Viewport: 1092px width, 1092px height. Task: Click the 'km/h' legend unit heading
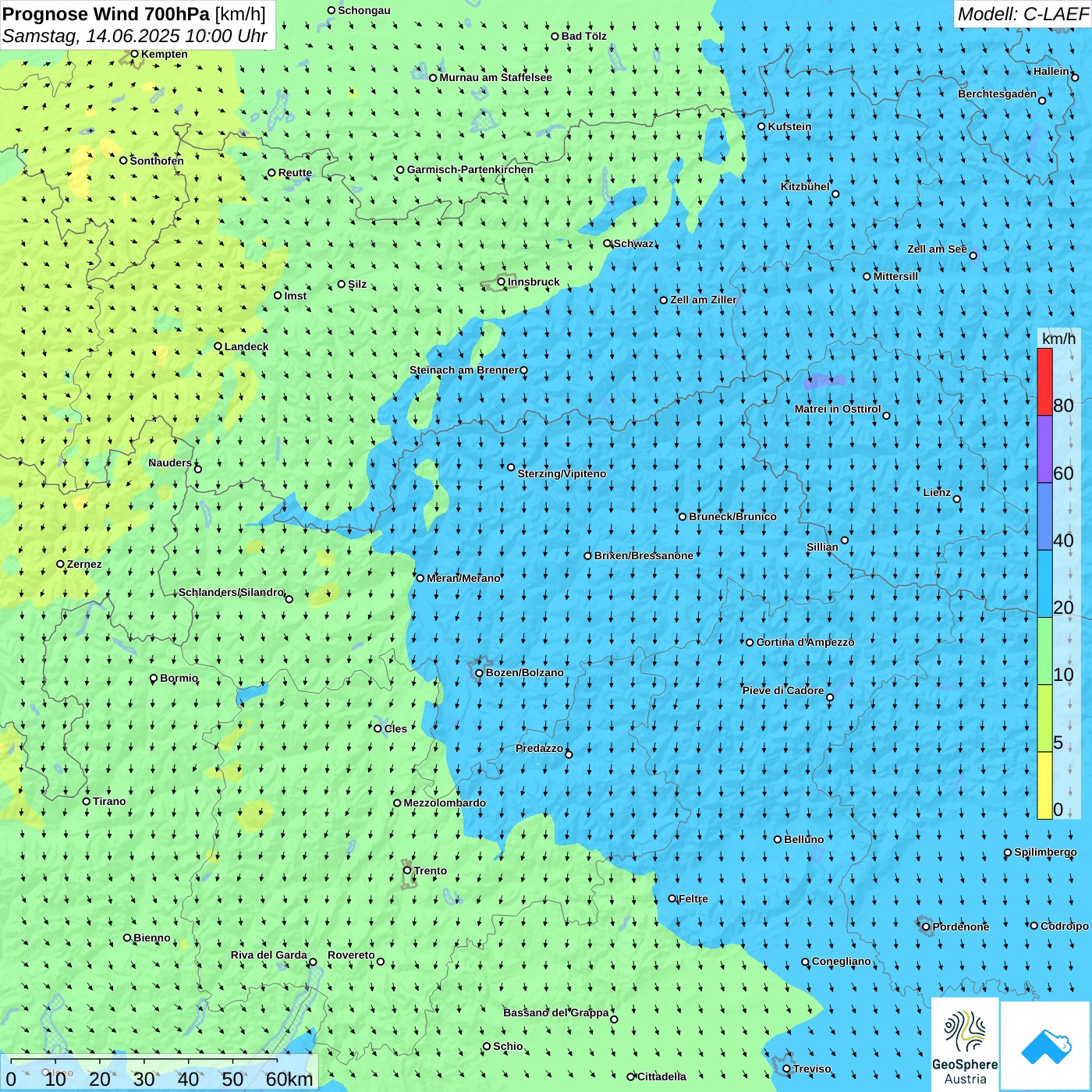coord(1058,338)
